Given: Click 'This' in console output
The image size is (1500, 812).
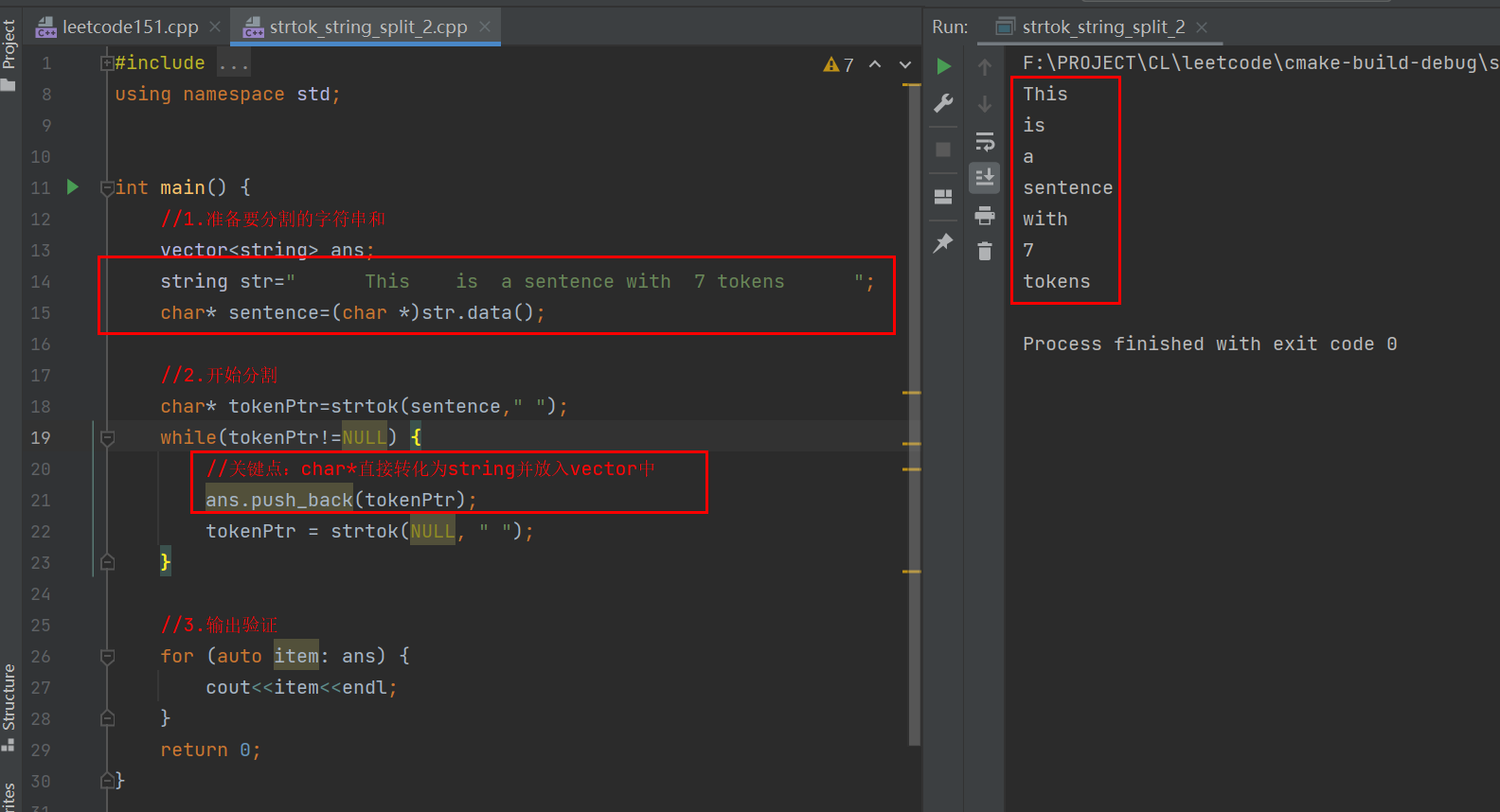Looking at the screenshot, I should point(1045,94).
